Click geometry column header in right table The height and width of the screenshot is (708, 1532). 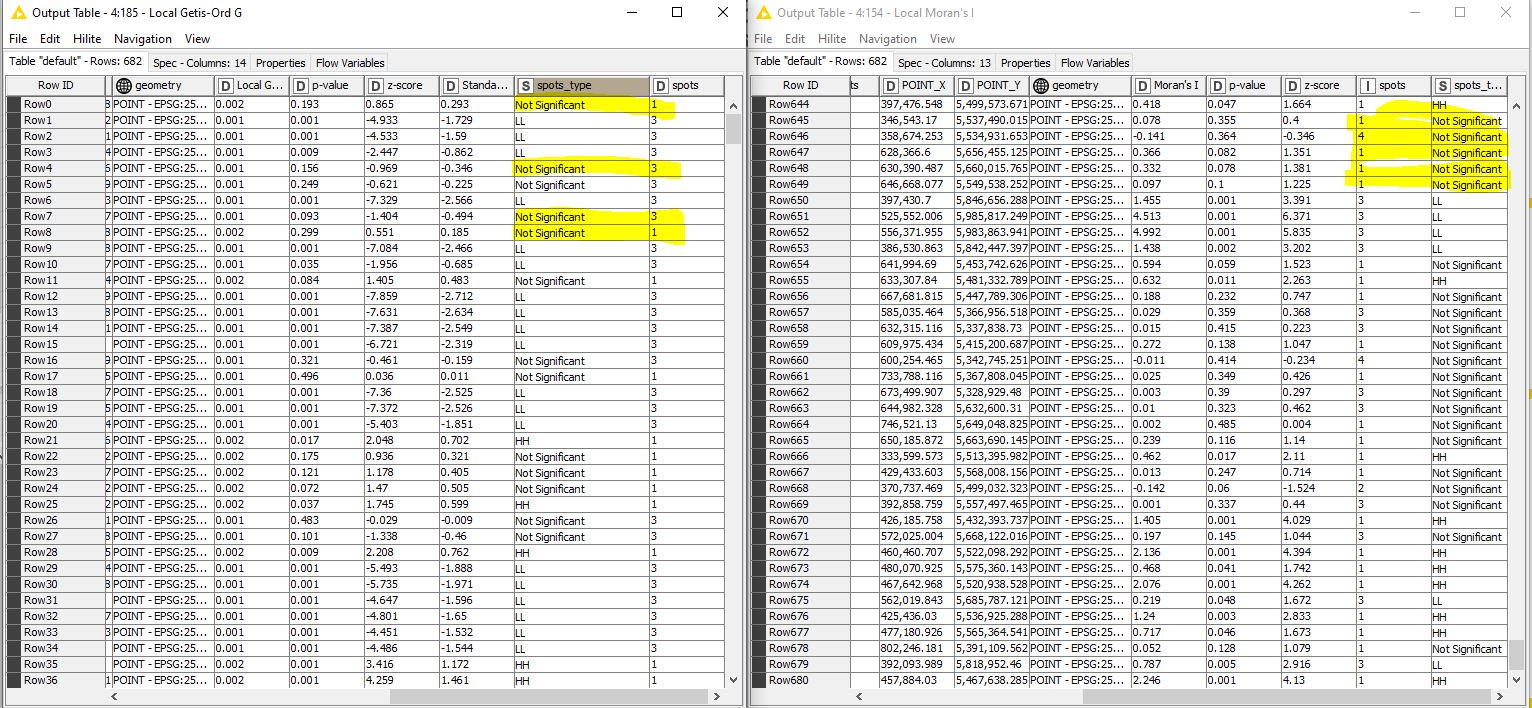click(x=1080, y=86)
